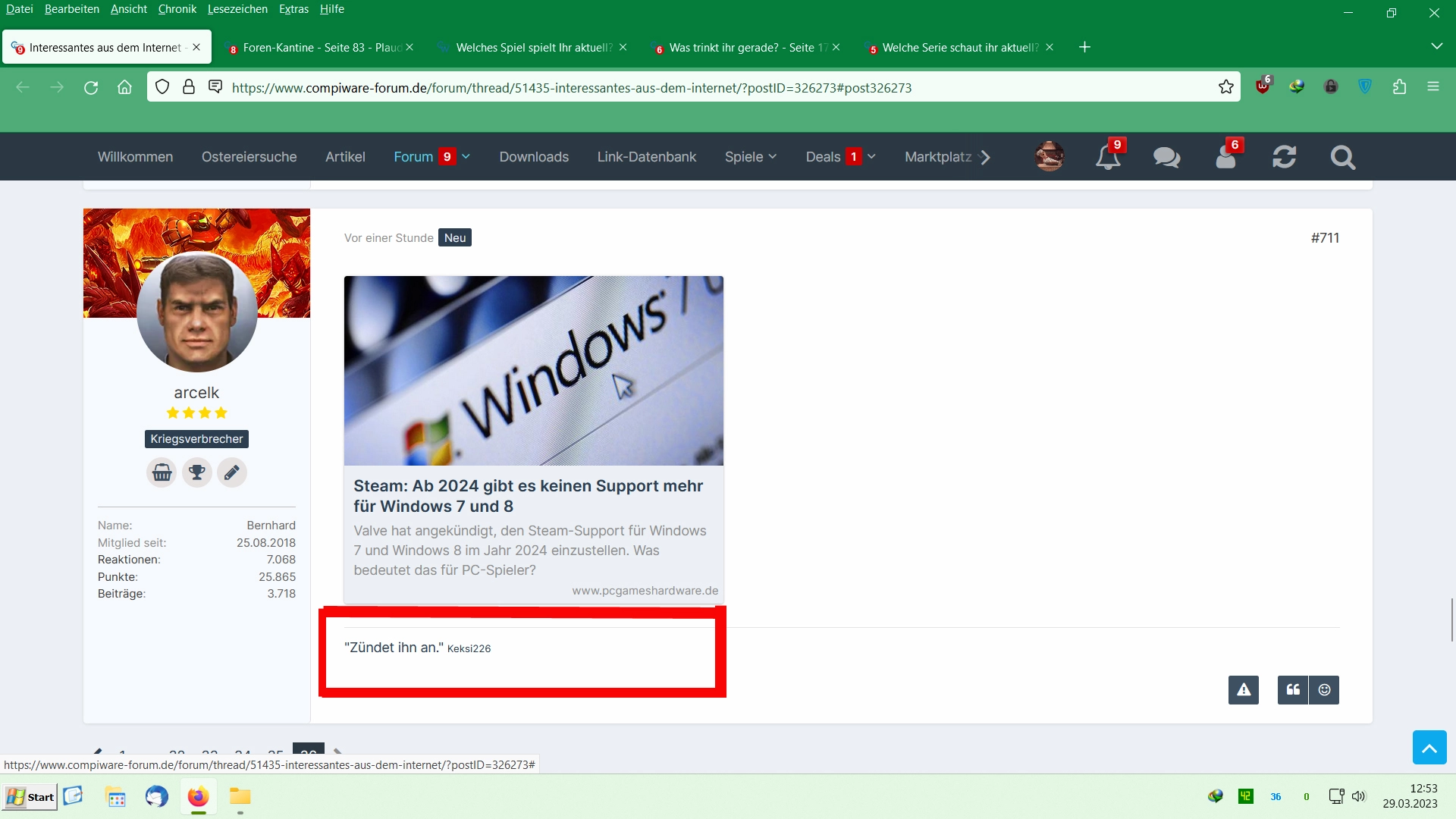This screenshot has height=819, width=1456.
Task: Open the Extensions puzzle-piece menu
Action: pos(1399,87)
